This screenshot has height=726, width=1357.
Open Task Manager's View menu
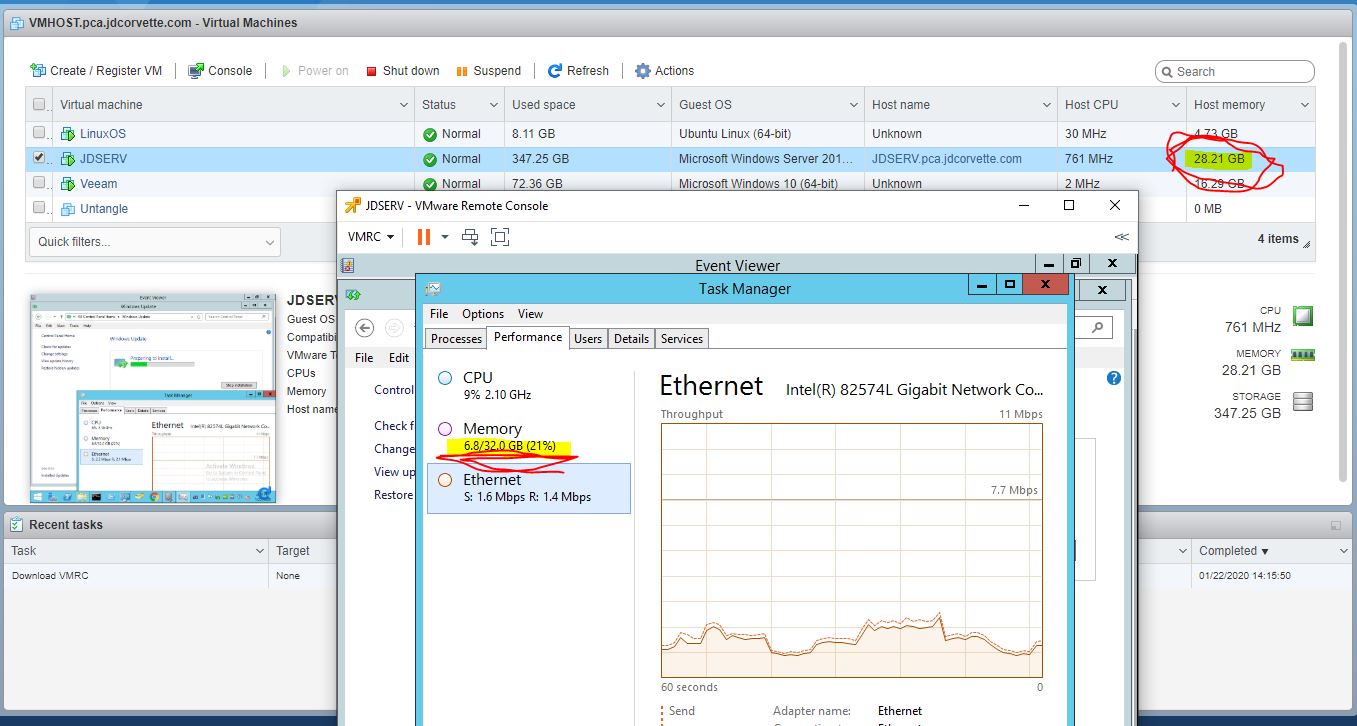coord(531,314)
